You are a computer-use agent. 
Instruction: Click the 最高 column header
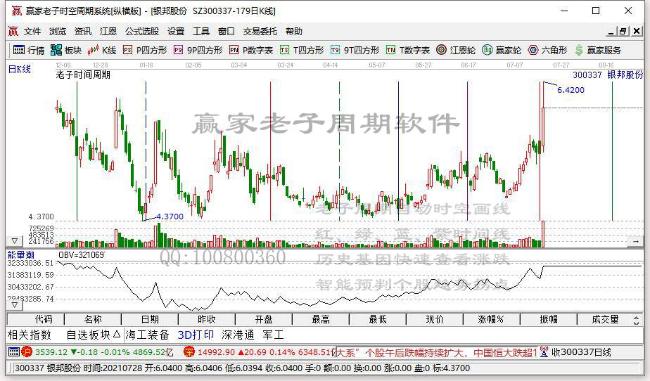click(321, 319)
